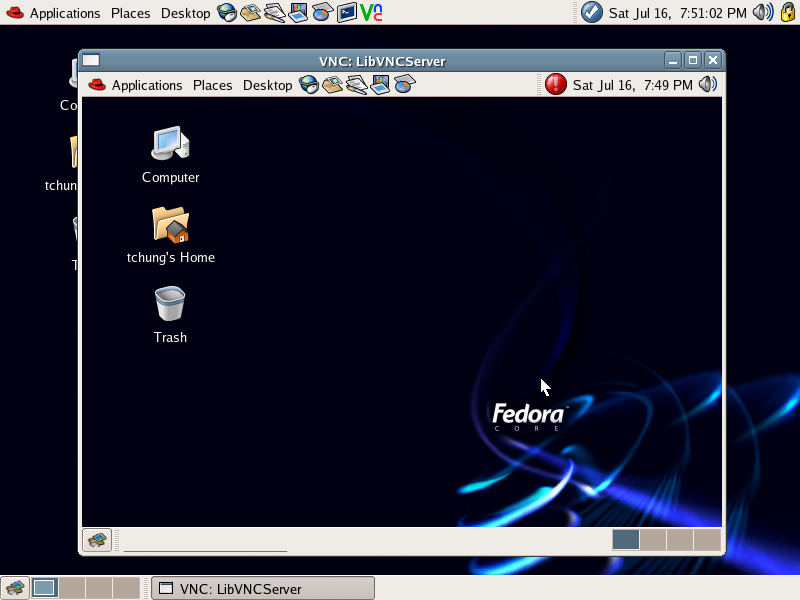Click the clock showing 7:49 PM in VNC
This screenshot has height=600, width=800.
pos(633,85)
